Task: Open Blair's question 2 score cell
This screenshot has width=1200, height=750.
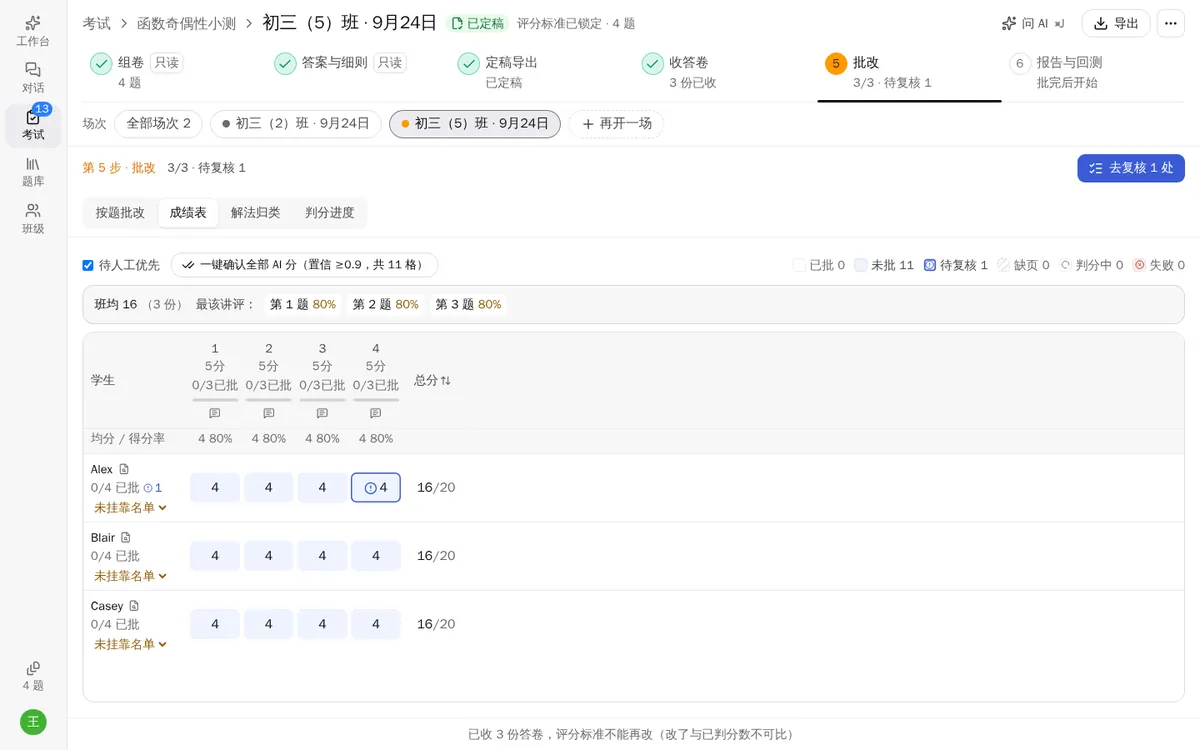Action: (269, 556)
